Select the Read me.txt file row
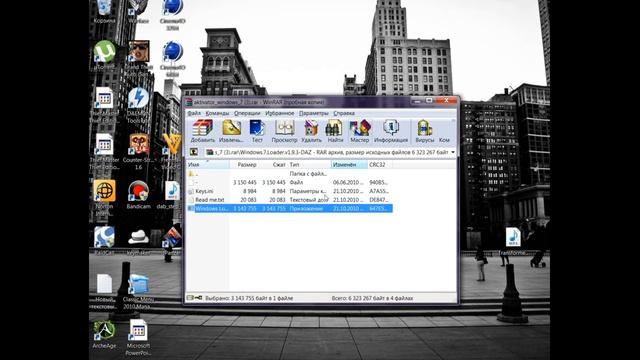 289,200
